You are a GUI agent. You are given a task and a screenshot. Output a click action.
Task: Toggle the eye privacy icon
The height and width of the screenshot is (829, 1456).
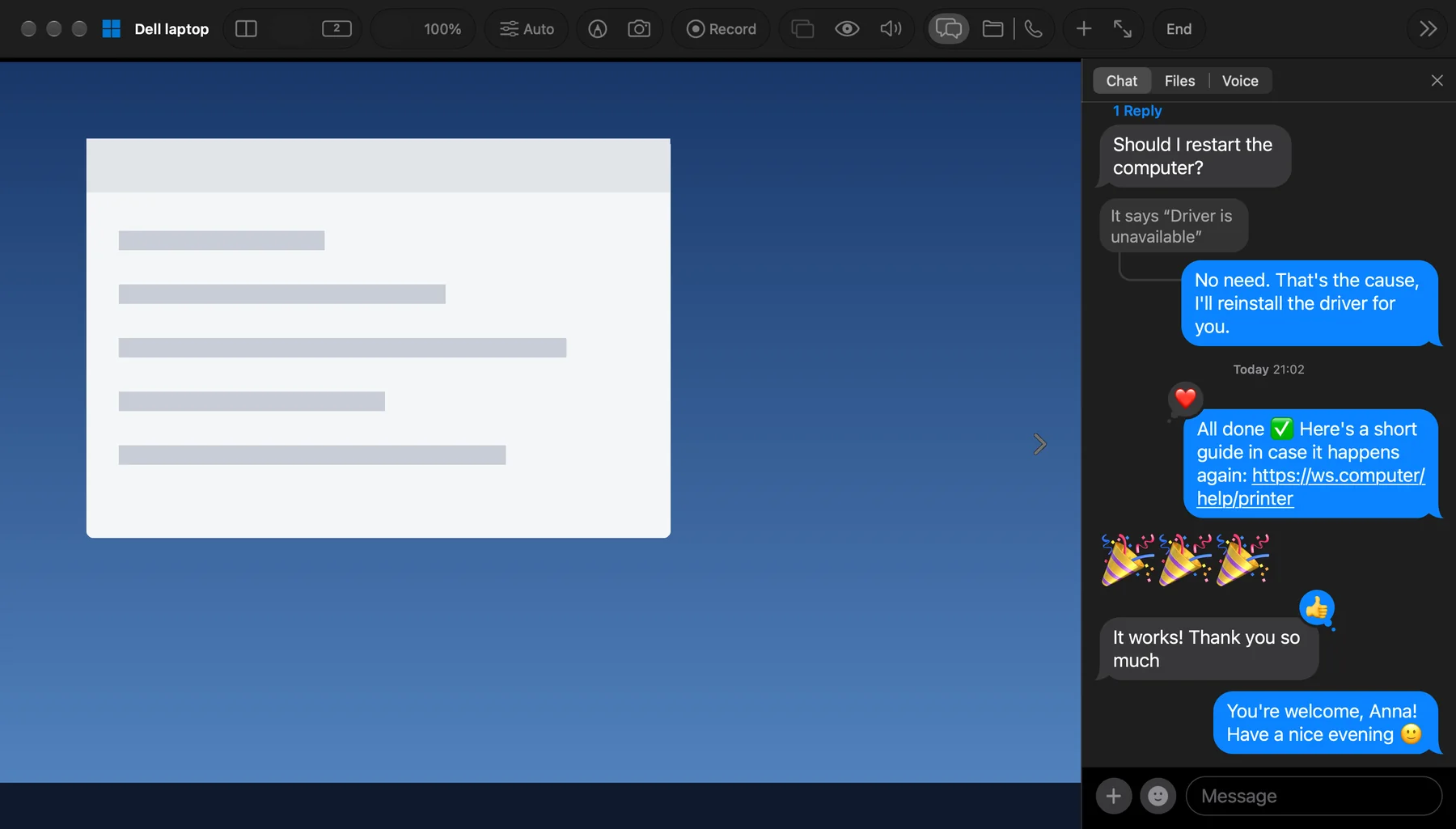(x=847, y=29)
